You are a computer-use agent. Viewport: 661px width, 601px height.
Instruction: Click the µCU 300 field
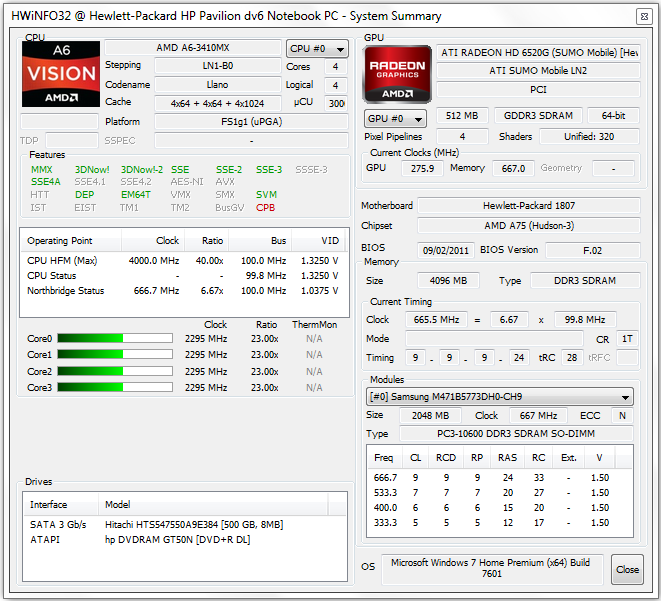pos(336,103)
